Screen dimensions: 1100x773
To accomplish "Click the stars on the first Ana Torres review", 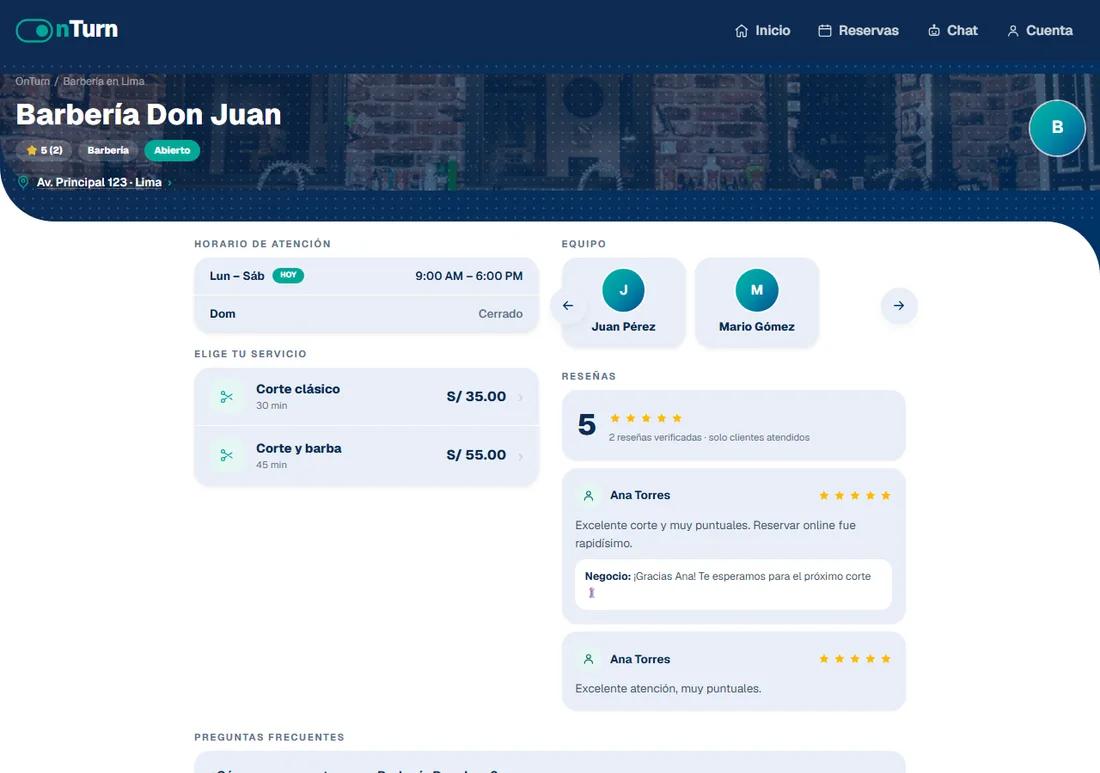I will pyautogui.click(x=854, y=496).
